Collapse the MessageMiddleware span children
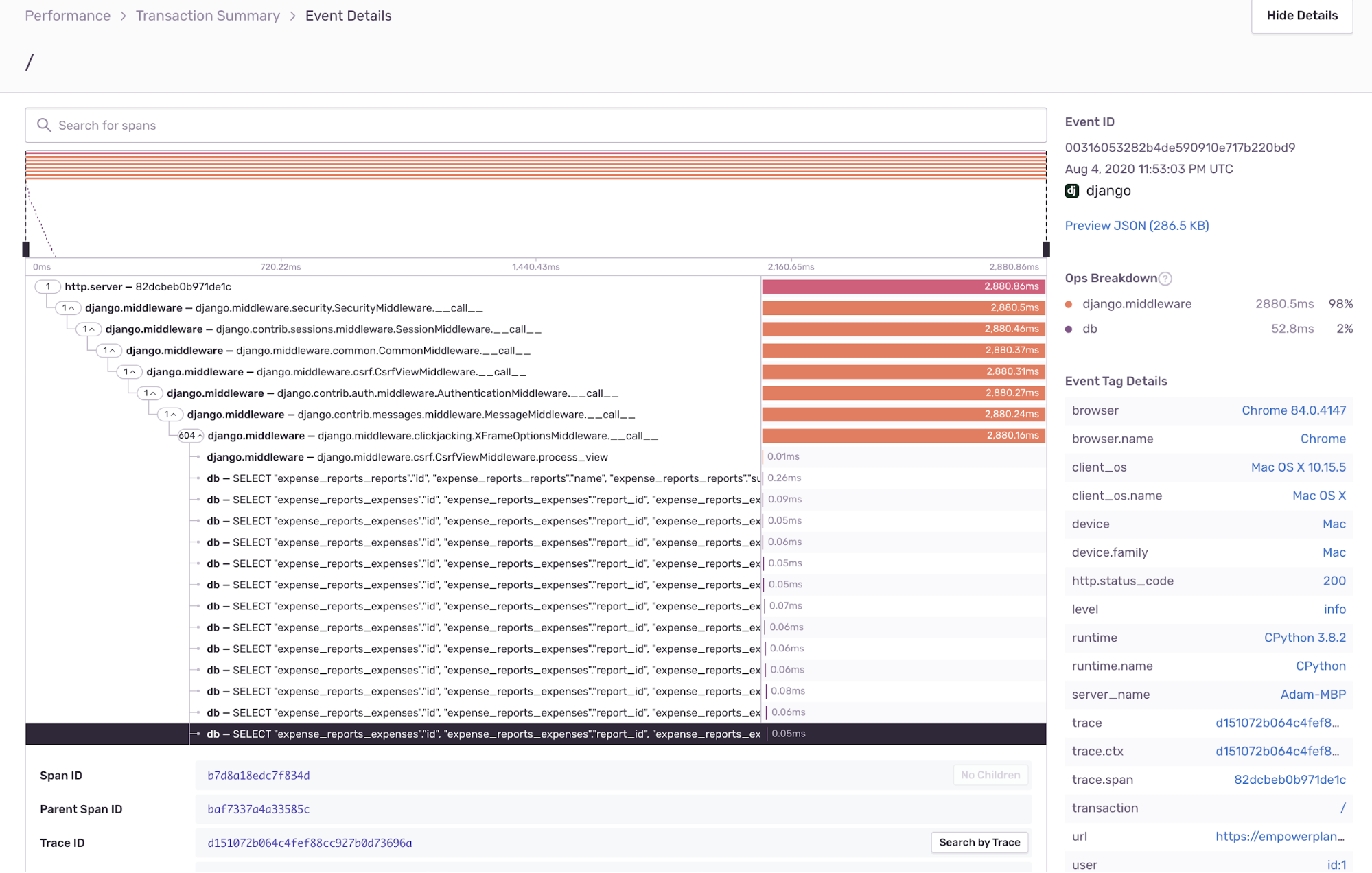 point(170,415)
